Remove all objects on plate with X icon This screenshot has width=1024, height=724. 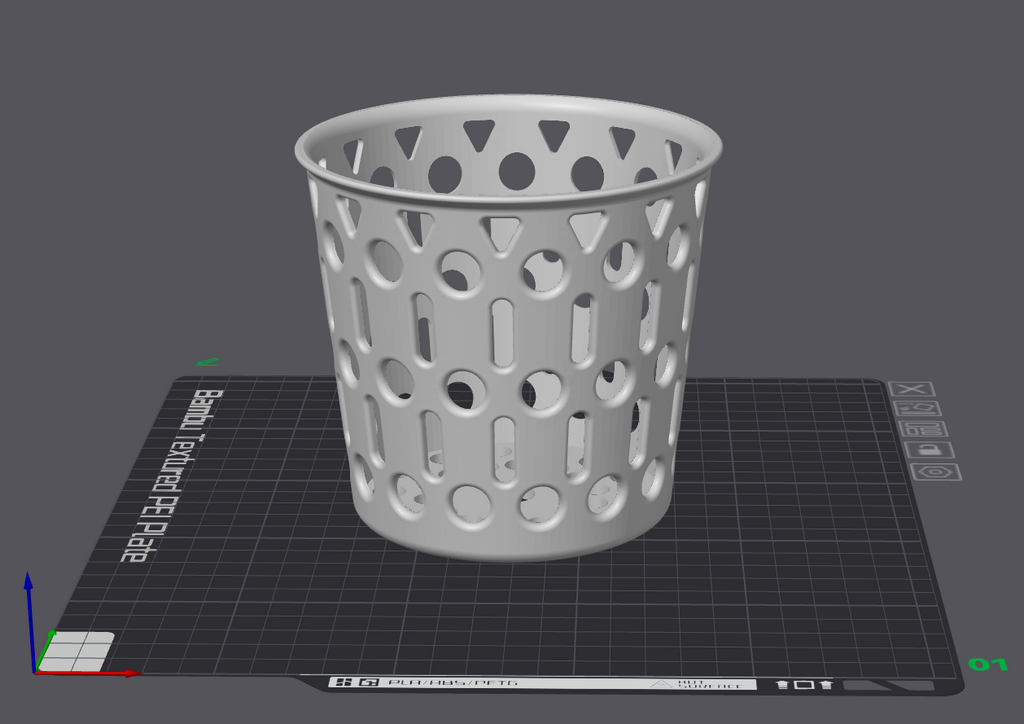click(912, 389)
